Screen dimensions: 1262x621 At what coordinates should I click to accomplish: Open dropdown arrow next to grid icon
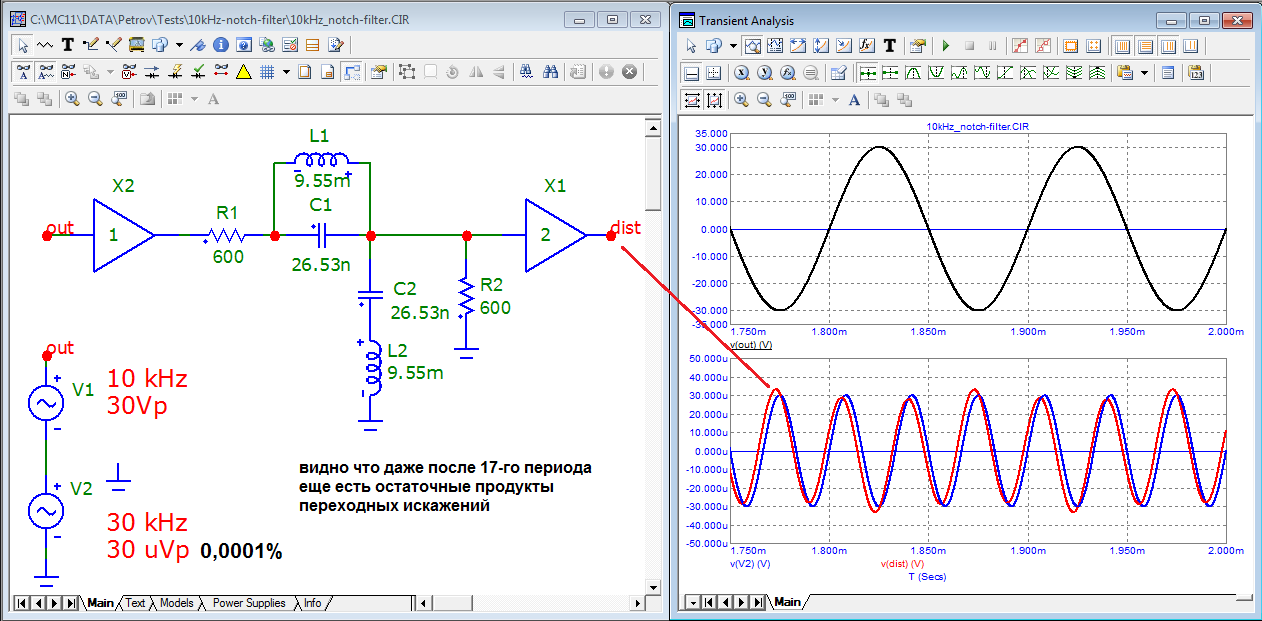tap(286, 72)
